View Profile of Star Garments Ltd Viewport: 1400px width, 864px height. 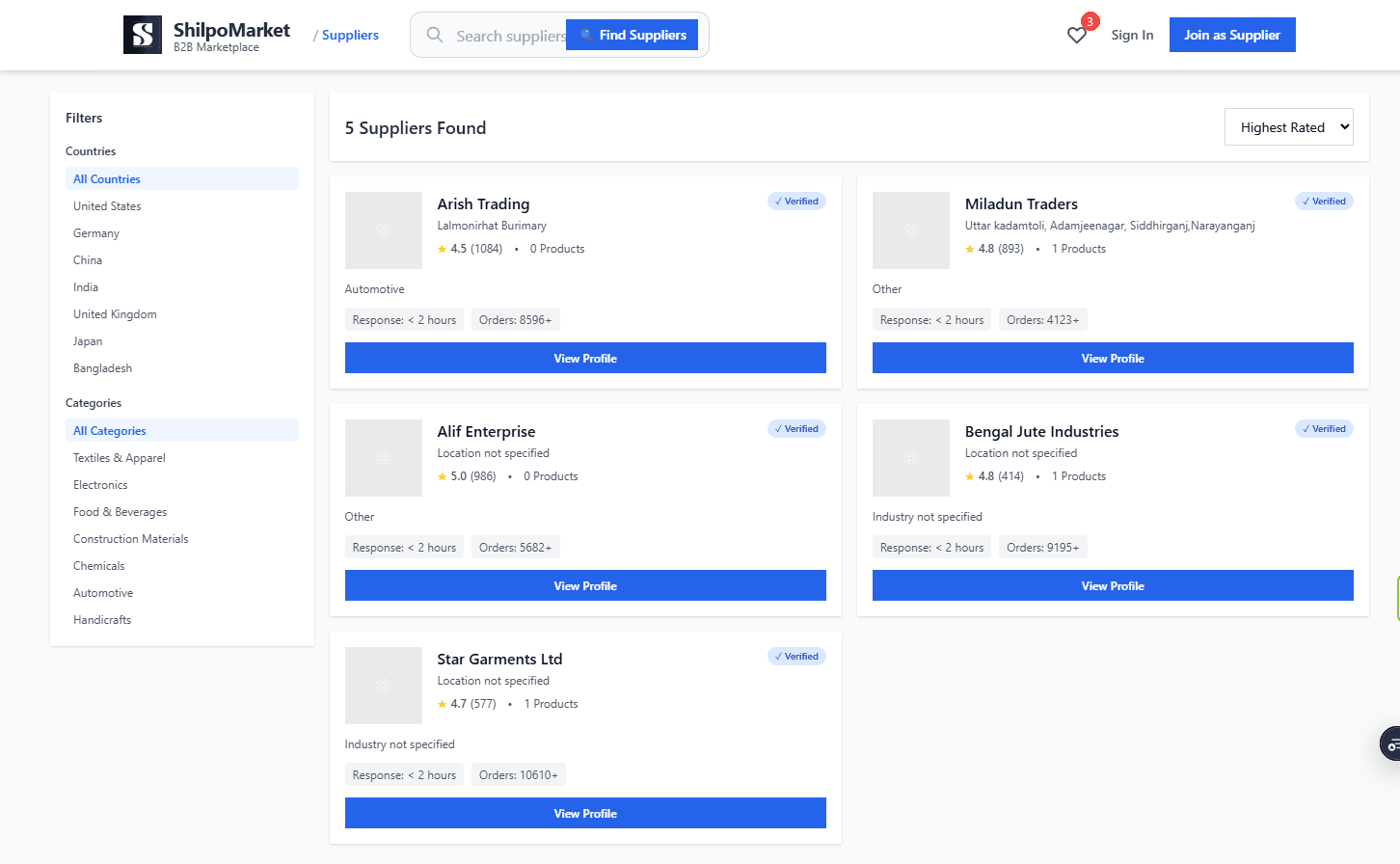(x=585, y=813)
